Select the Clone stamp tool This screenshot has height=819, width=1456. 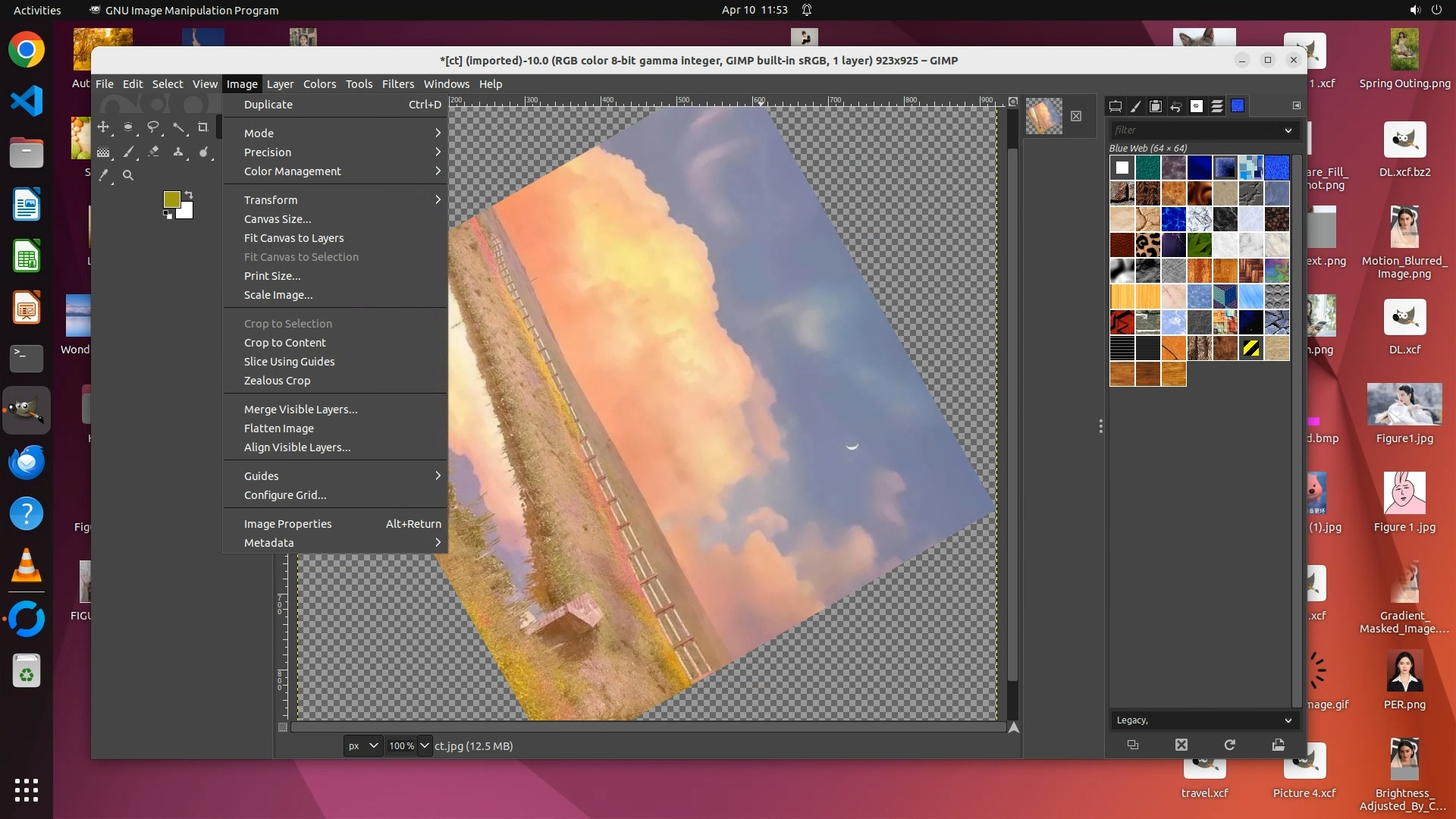[x=178, y=152]
